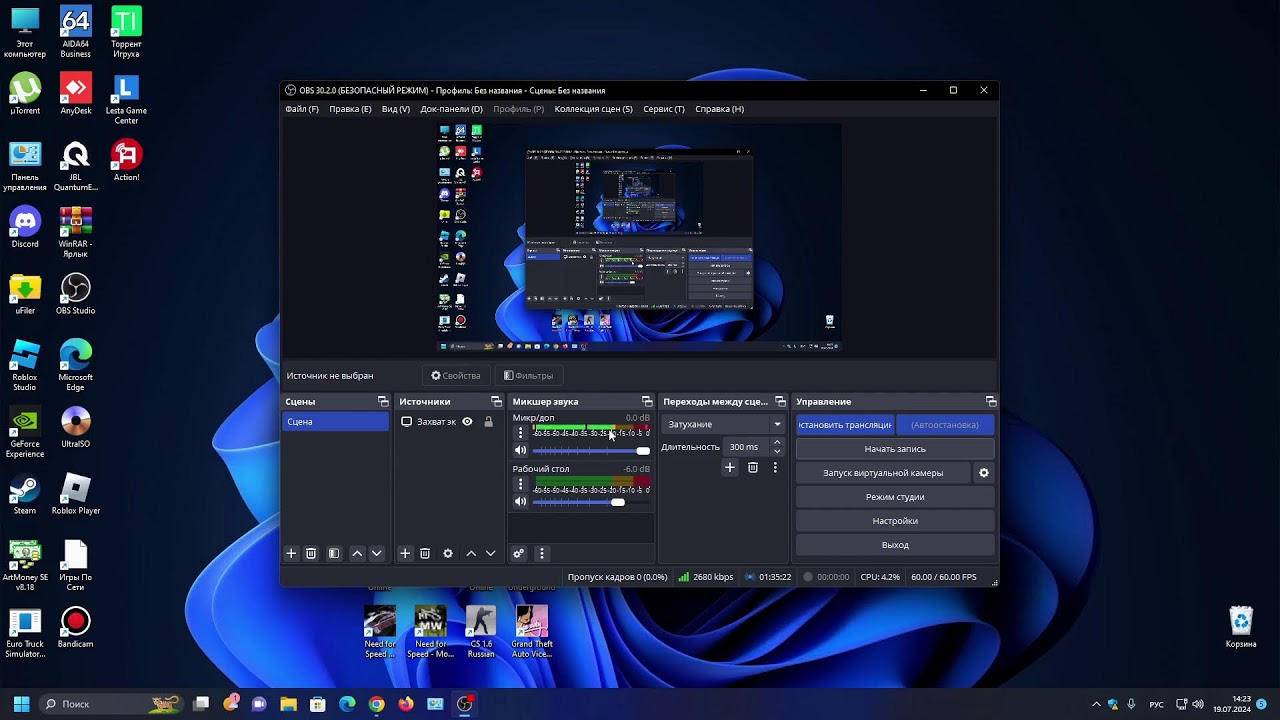
Task: Undock the Сцены panel
Action: (x=383, y=401)
